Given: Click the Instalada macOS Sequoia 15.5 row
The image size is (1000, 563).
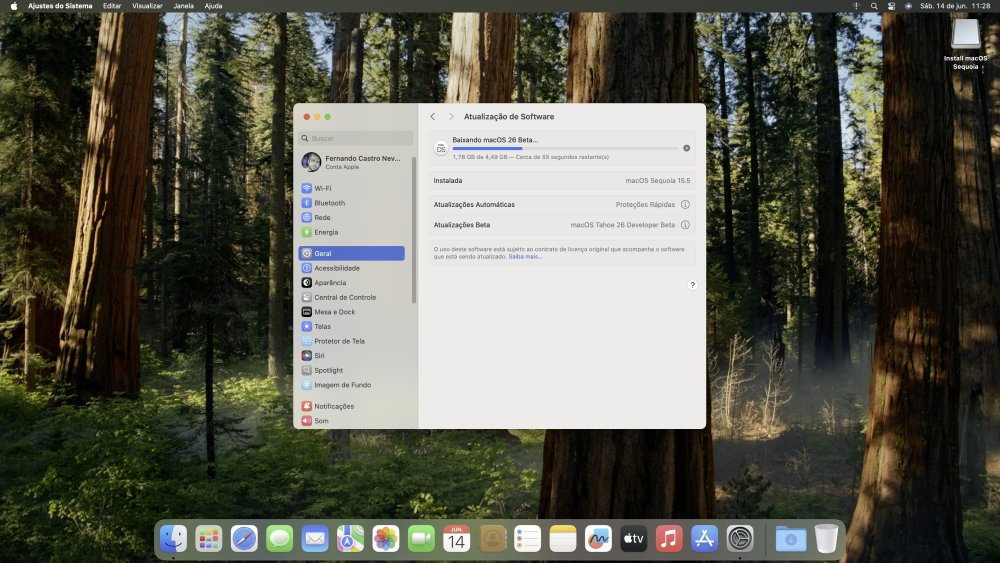Looking at the screenshot, I should pyautogui.click(x=562, y=180).
